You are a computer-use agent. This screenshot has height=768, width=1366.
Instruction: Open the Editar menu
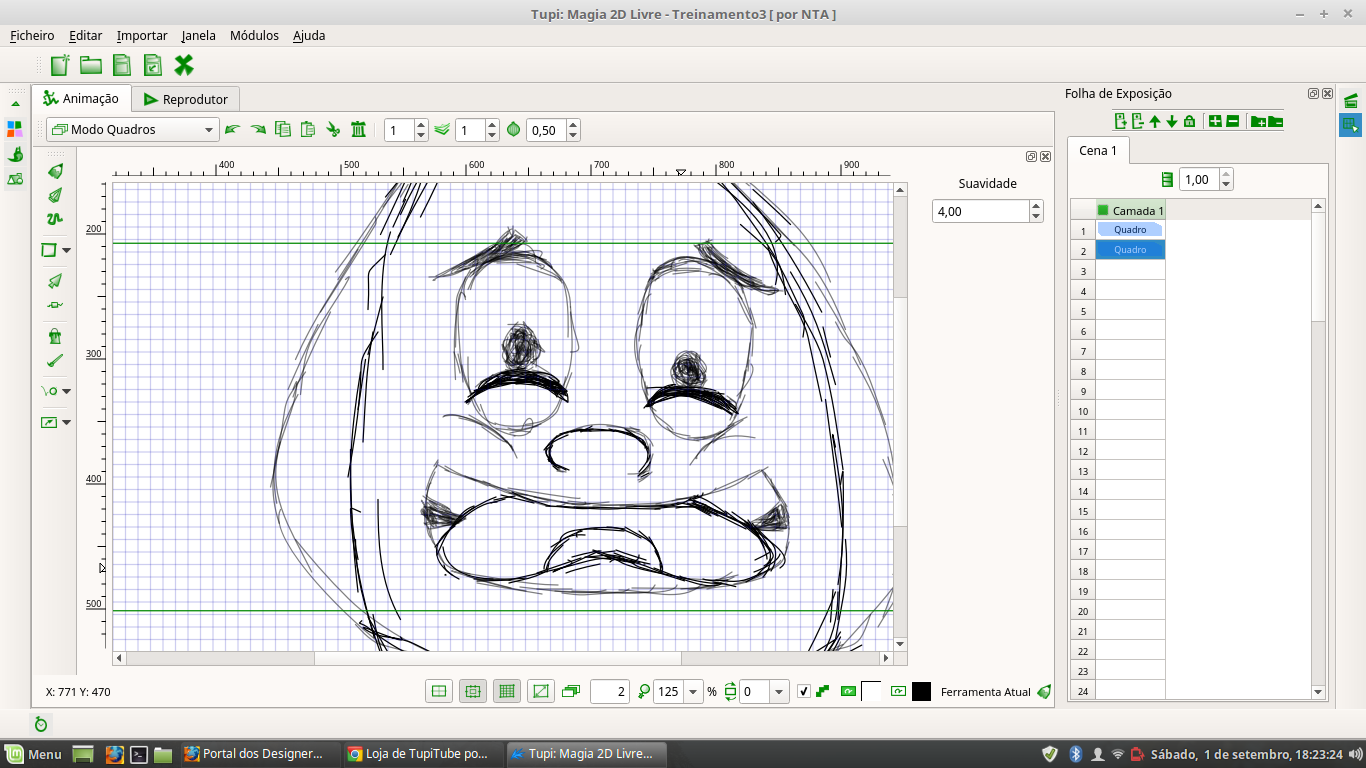[86, 35]
